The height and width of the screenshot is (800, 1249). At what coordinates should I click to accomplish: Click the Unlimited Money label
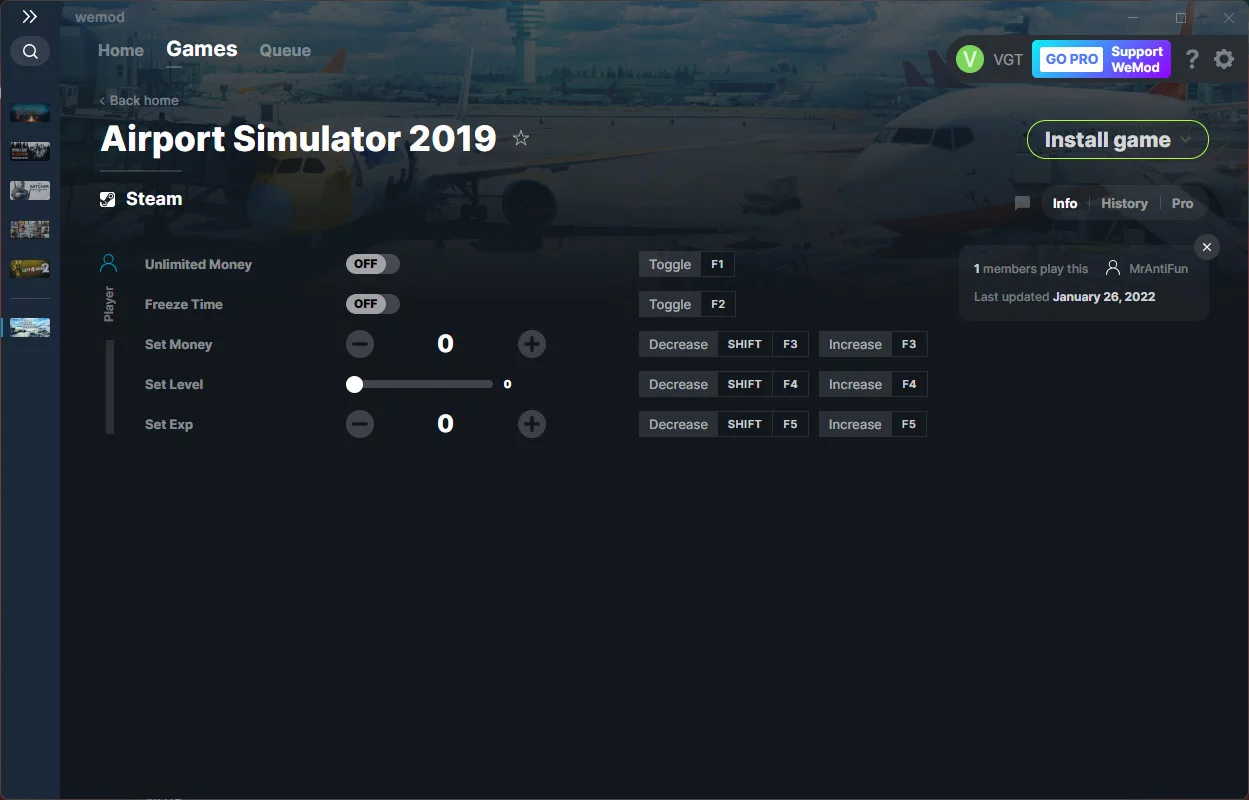(198, 264)
